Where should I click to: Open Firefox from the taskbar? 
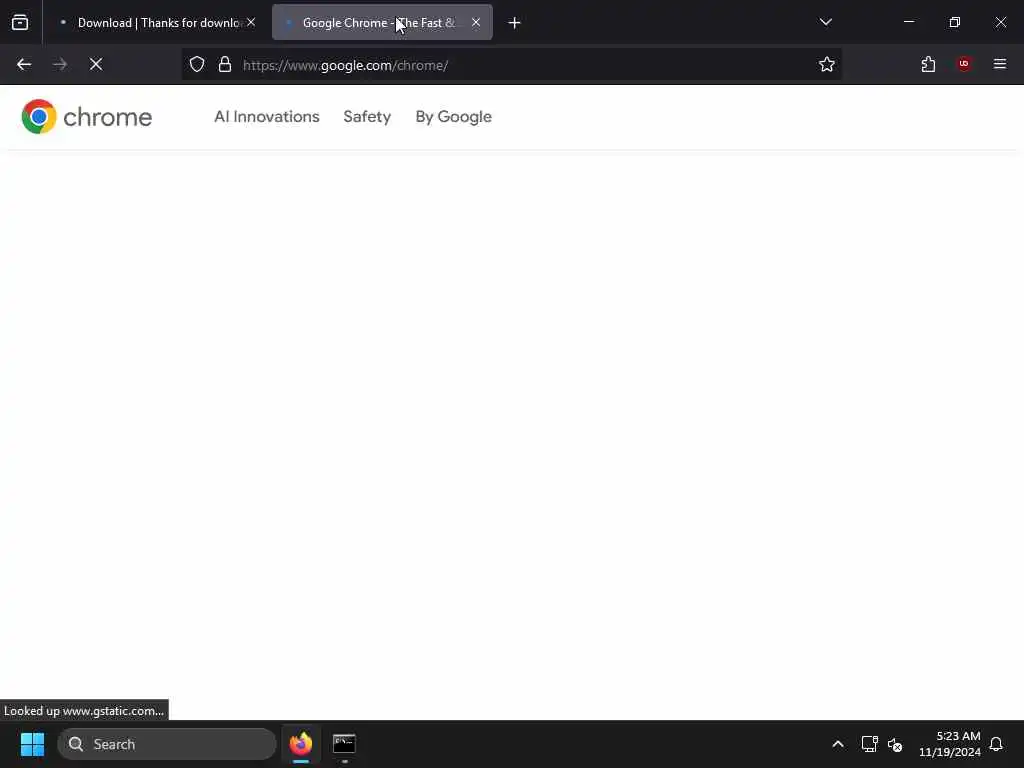301,744
